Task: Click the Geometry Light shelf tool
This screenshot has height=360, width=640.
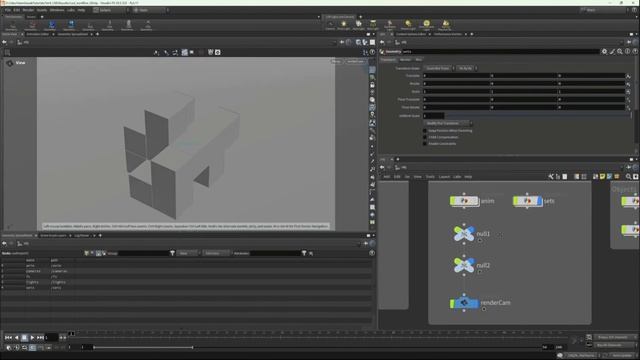Action: pyautogui.click(x=390, y=25)
